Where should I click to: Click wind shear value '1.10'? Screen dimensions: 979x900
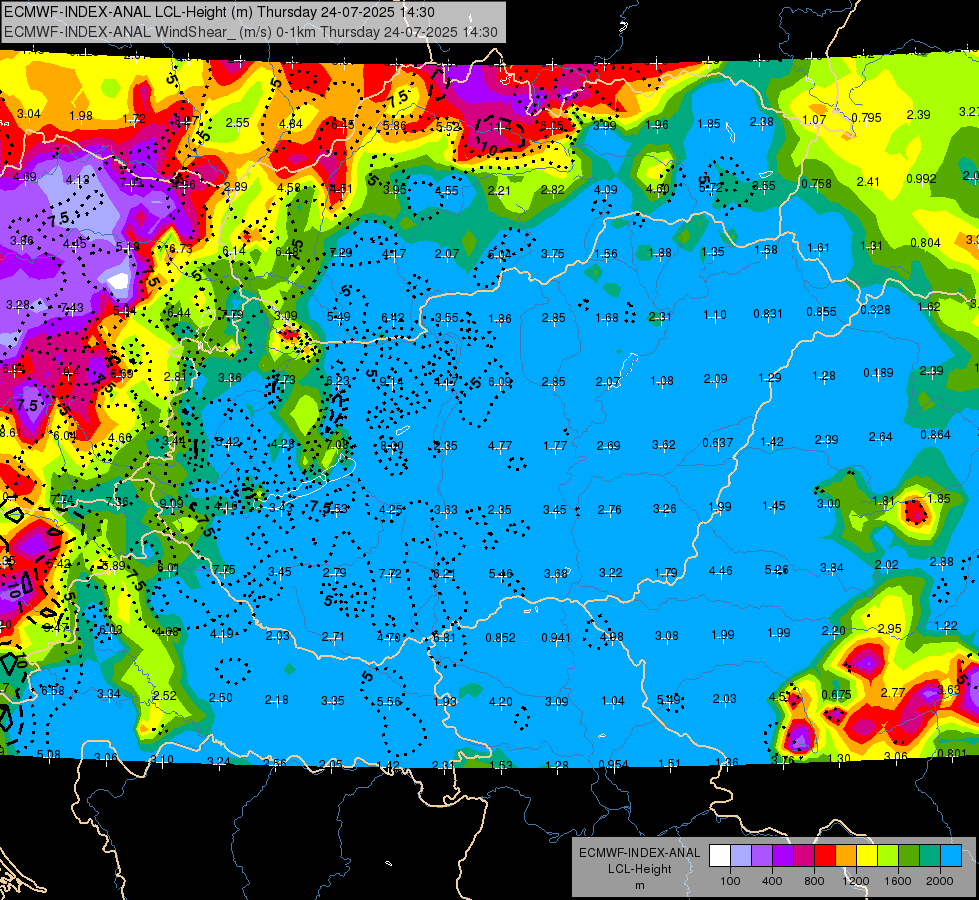coord(715,315)
